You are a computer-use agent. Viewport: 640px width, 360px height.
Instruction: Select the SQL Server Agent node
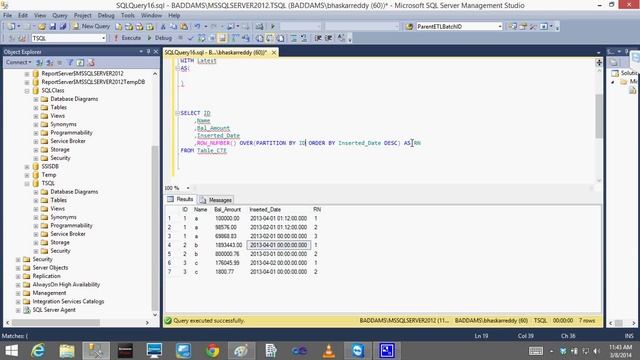54,310
